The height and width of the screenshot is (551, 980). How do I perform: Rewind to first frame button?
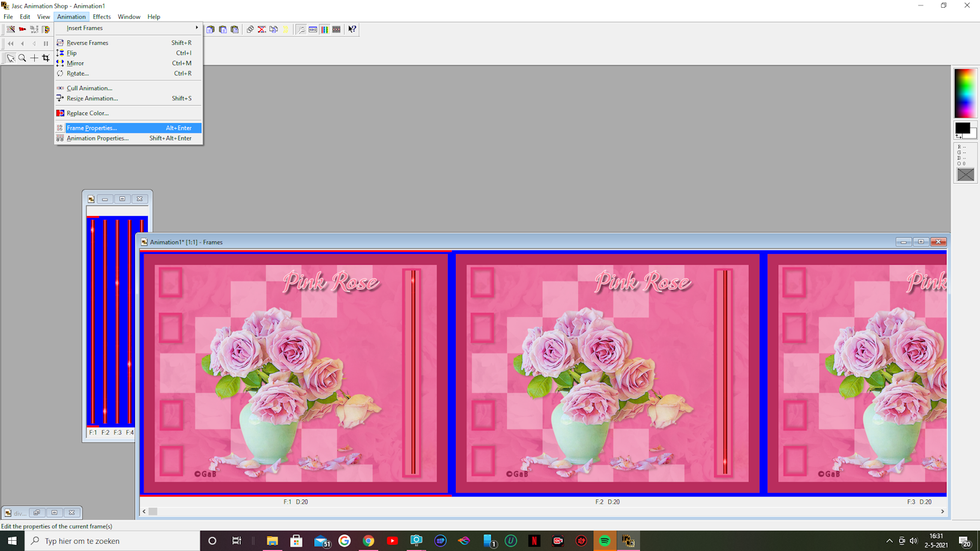pos(11,44)
